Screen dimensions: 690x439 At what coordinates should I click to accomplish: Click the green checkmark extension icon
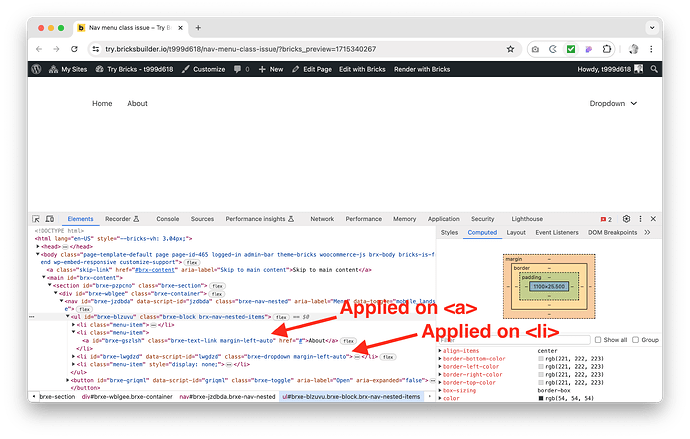tap(571, 49)
